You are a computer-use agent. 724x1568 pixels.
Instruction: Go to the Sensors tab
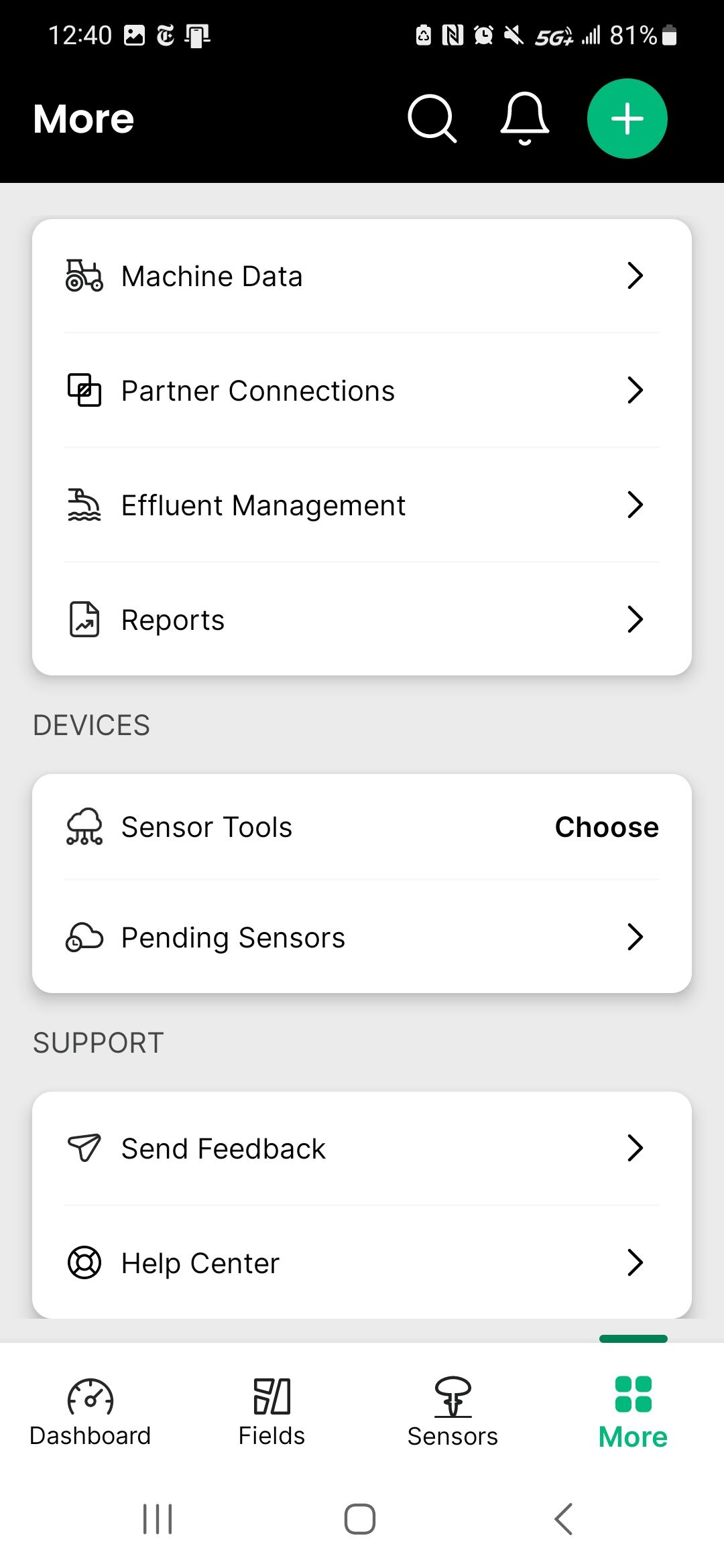click(452, 1411)
